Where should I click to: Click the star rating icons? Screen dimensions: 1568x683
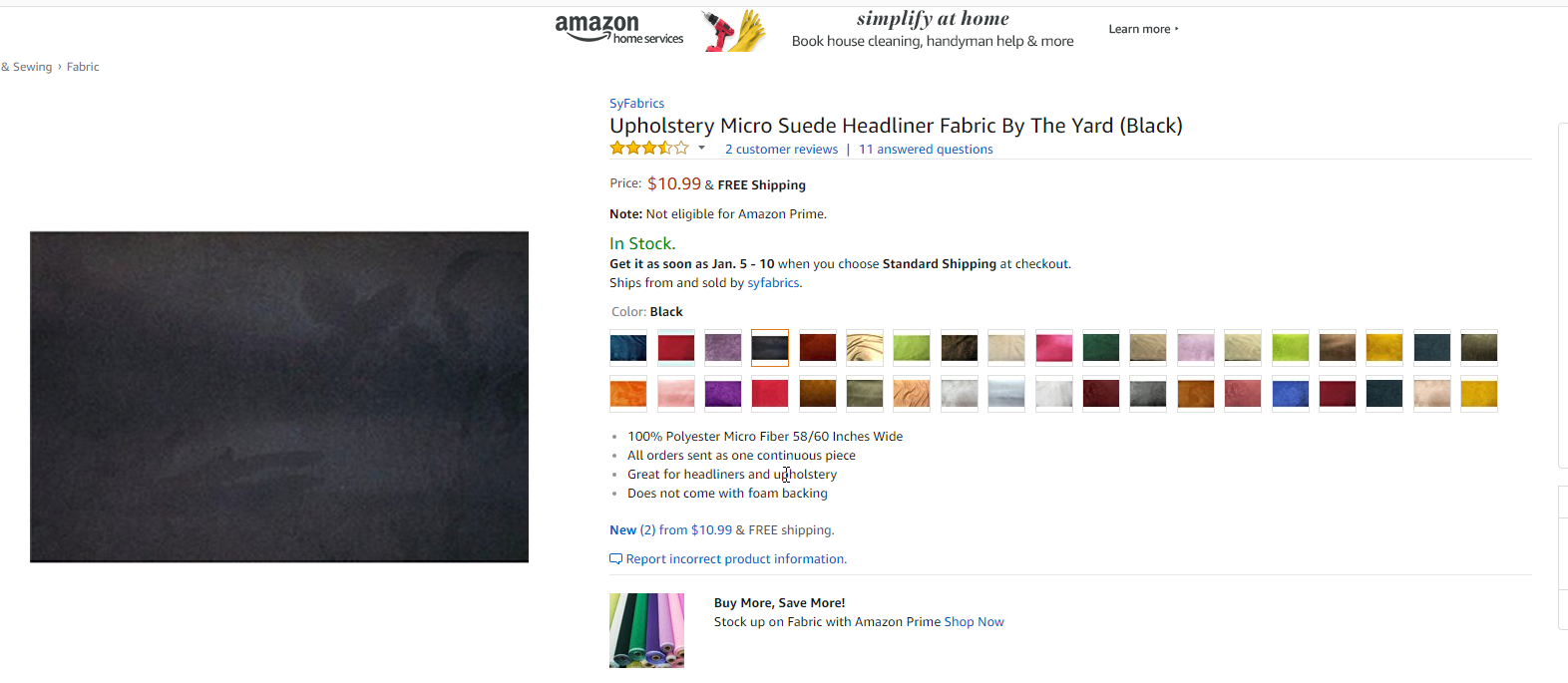649,149
